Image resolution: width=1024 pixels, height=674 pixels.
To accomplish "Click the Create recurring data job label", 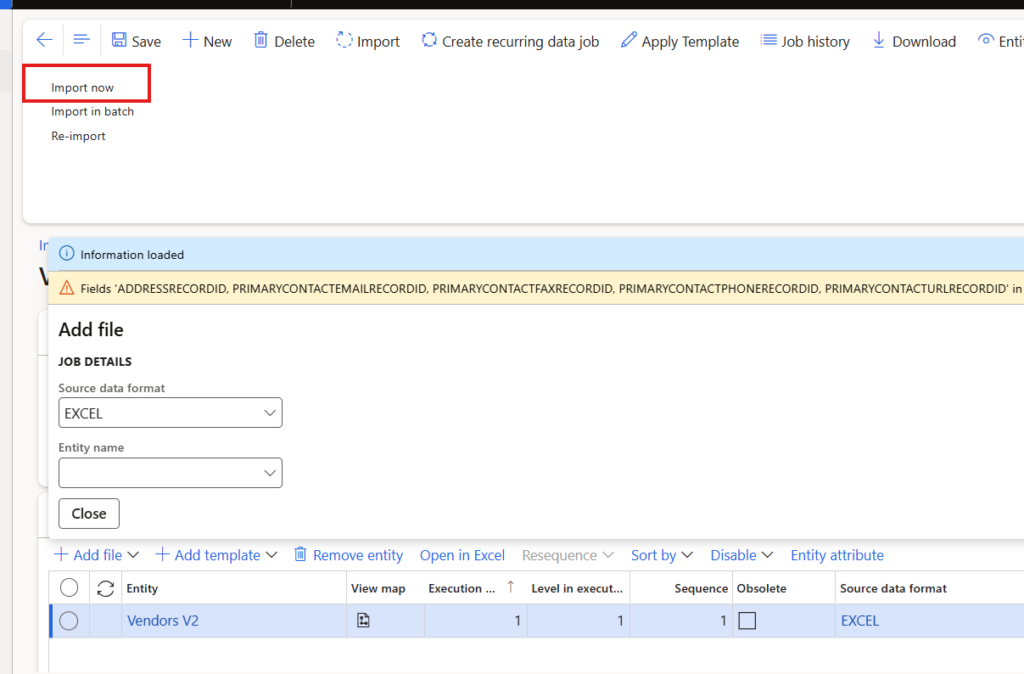I will pos(520,41).
